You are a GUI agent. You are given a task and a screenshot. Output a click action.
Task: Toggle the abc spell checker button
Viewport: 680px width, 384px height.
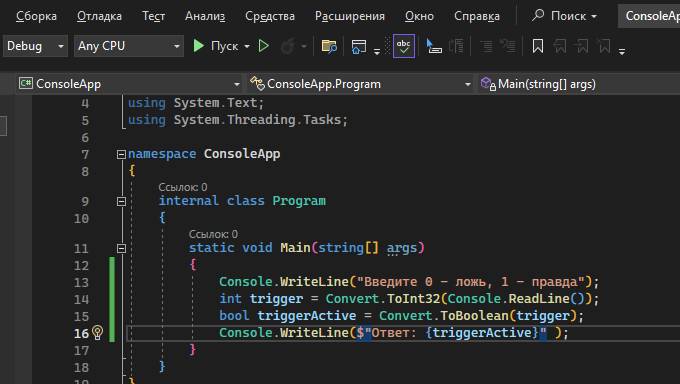404,46
